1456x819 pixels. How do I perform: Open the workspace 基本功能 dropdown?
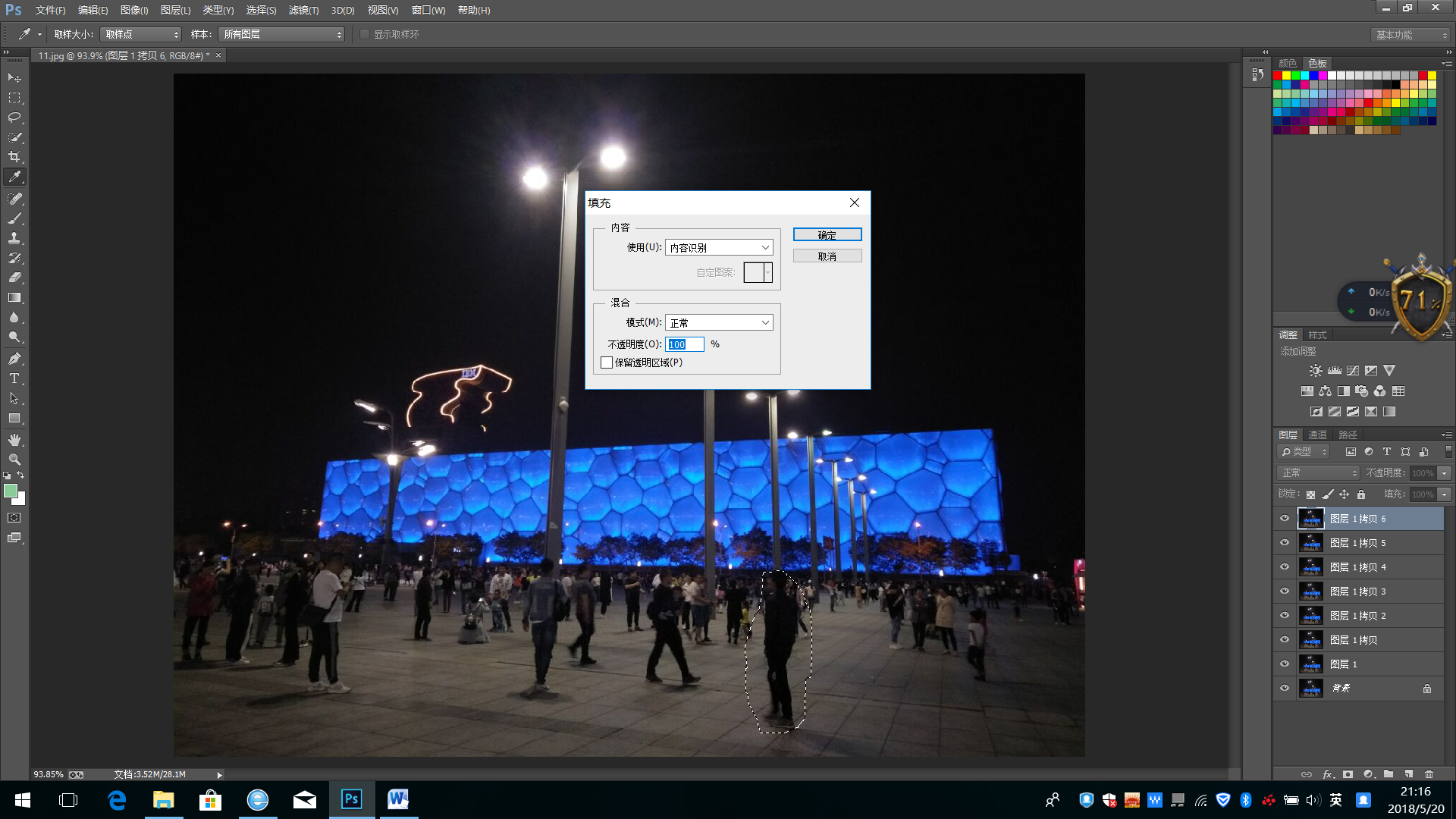tap(1410, 36)
